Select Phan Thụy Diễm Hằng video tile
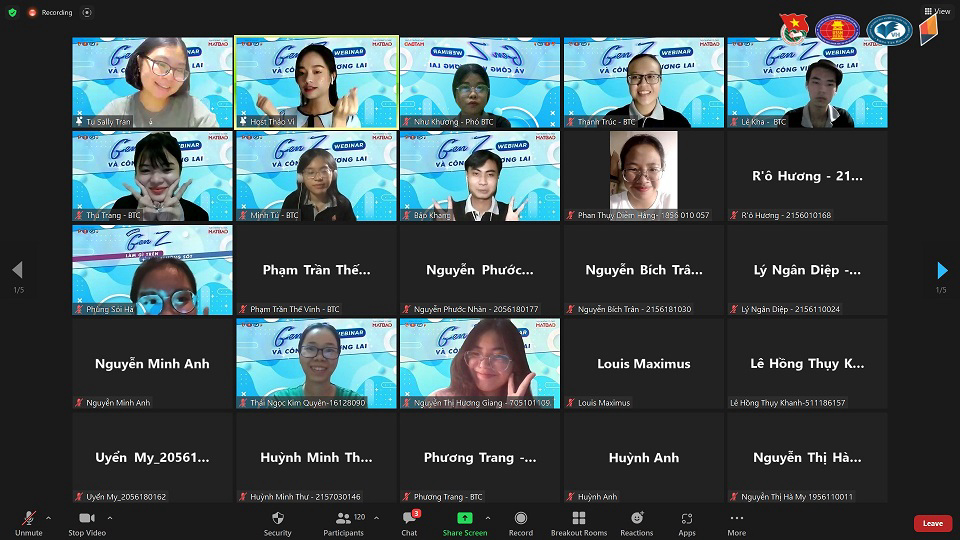This screenshot has width=960, height=540. click(643, 176)
